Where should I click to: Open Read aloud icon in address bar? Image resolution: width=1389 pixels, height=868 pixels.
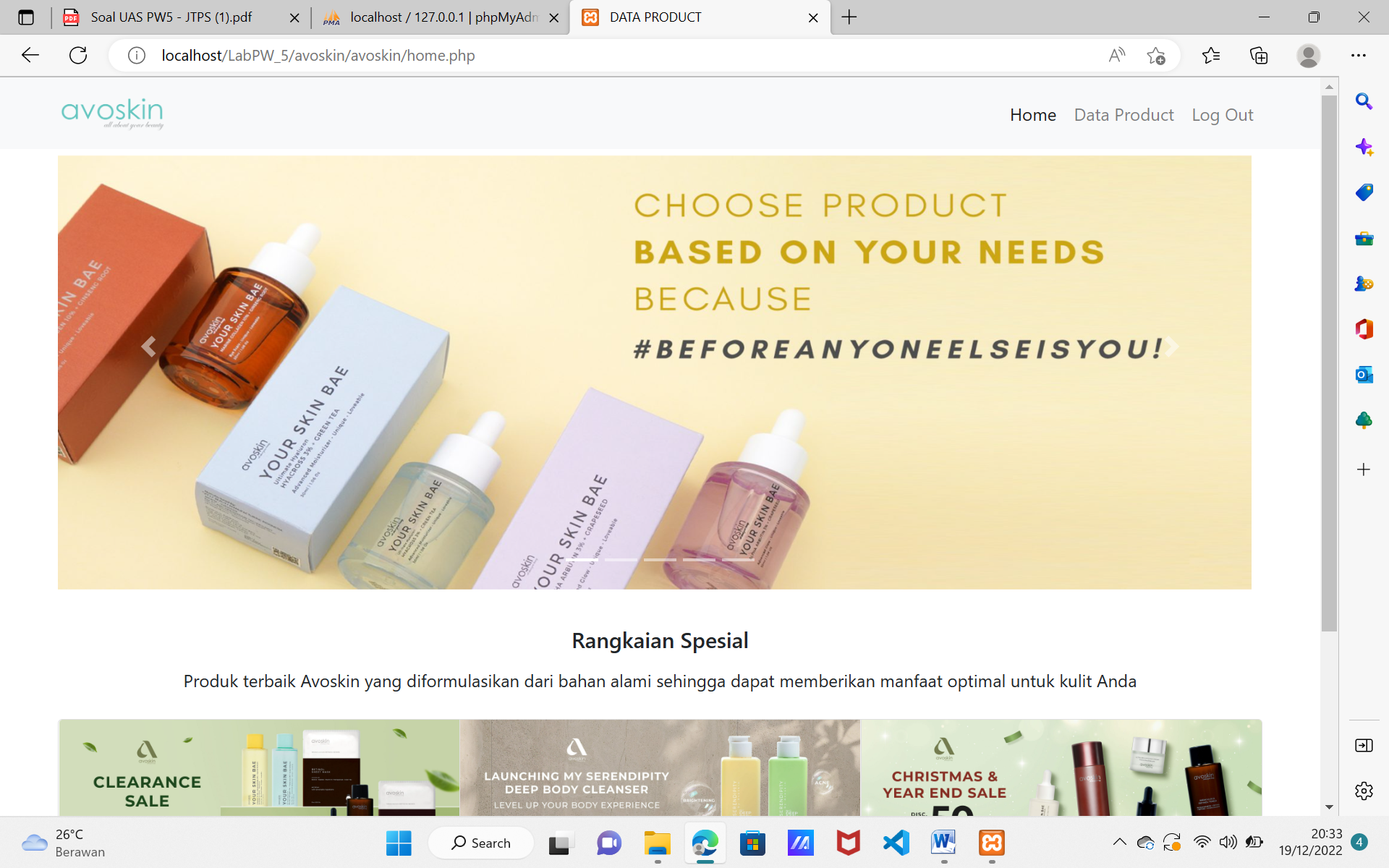(1117, 56)
